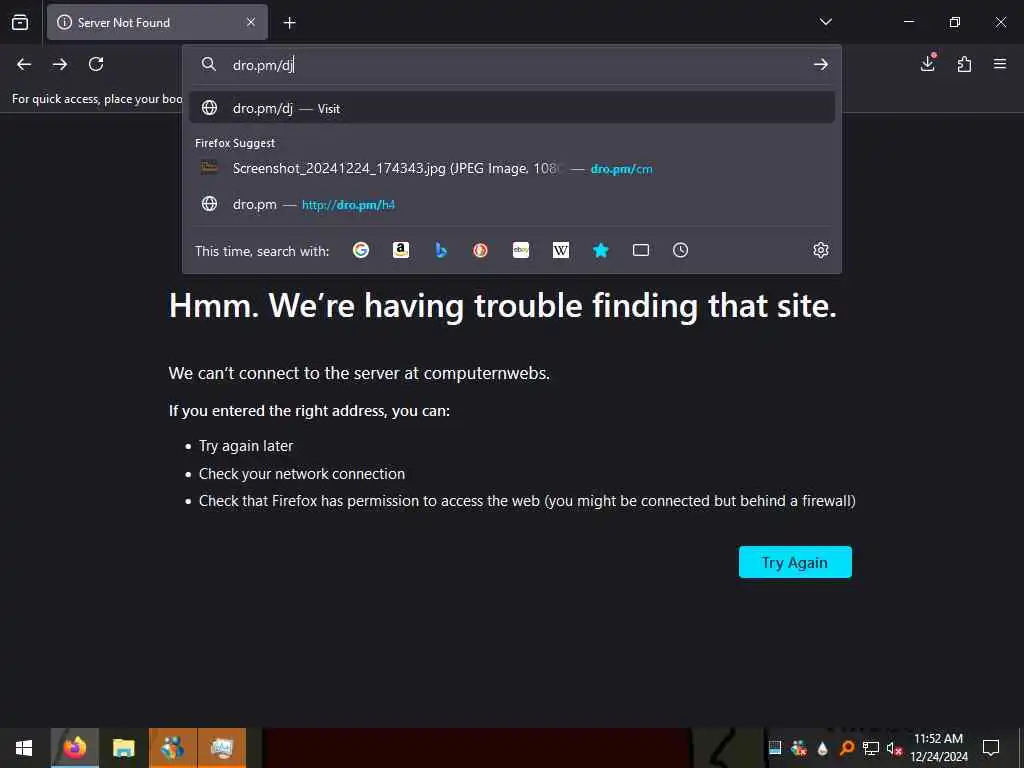
Task: Search in open Tabs icon
Action: [641, 250]
